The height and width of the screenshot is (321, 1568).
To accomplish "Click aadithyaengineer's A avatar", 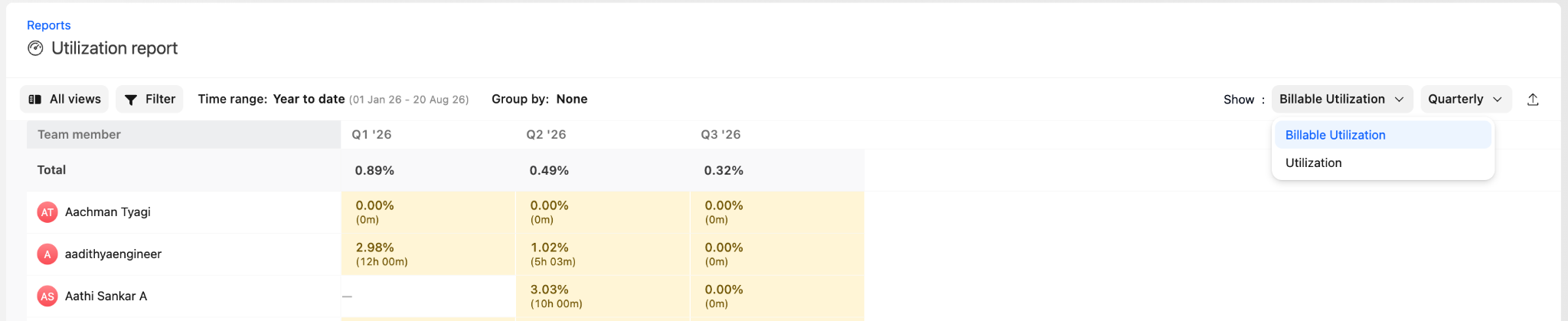I will point(47,254).
